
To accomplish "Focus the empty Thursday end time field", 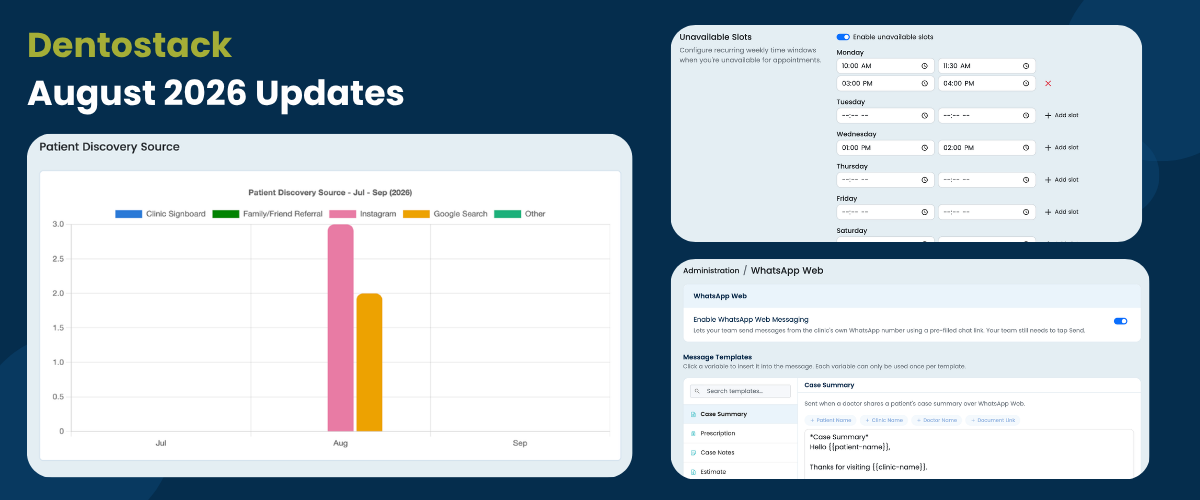I will coord(986,180).
